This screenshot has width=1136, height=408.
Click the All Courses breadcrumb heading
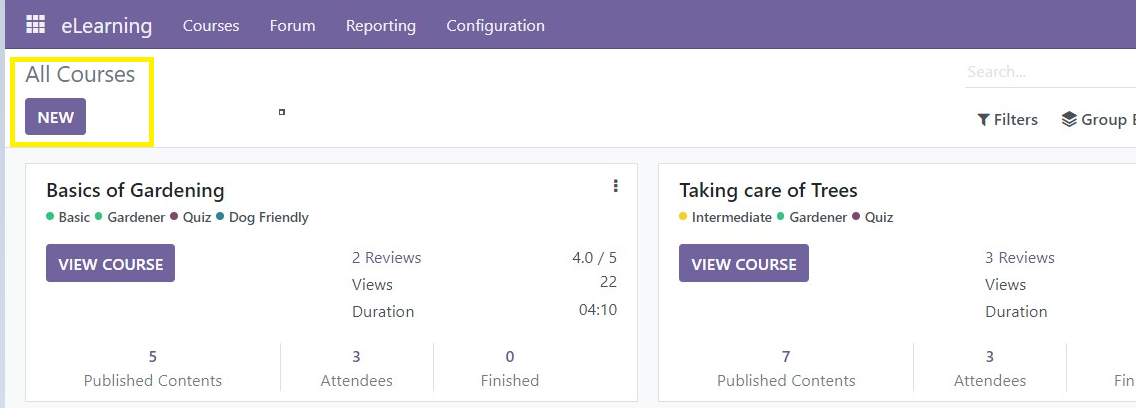80,74
